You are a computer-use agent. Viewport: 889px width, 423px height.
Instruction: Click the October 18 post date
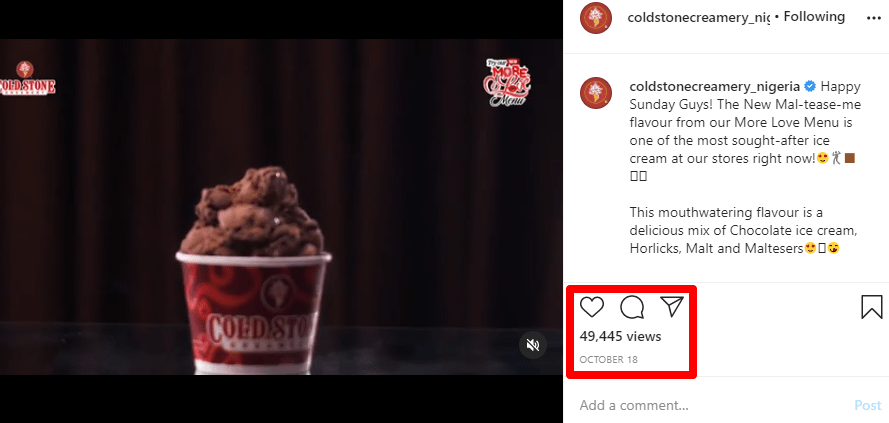tap(609, 360)
